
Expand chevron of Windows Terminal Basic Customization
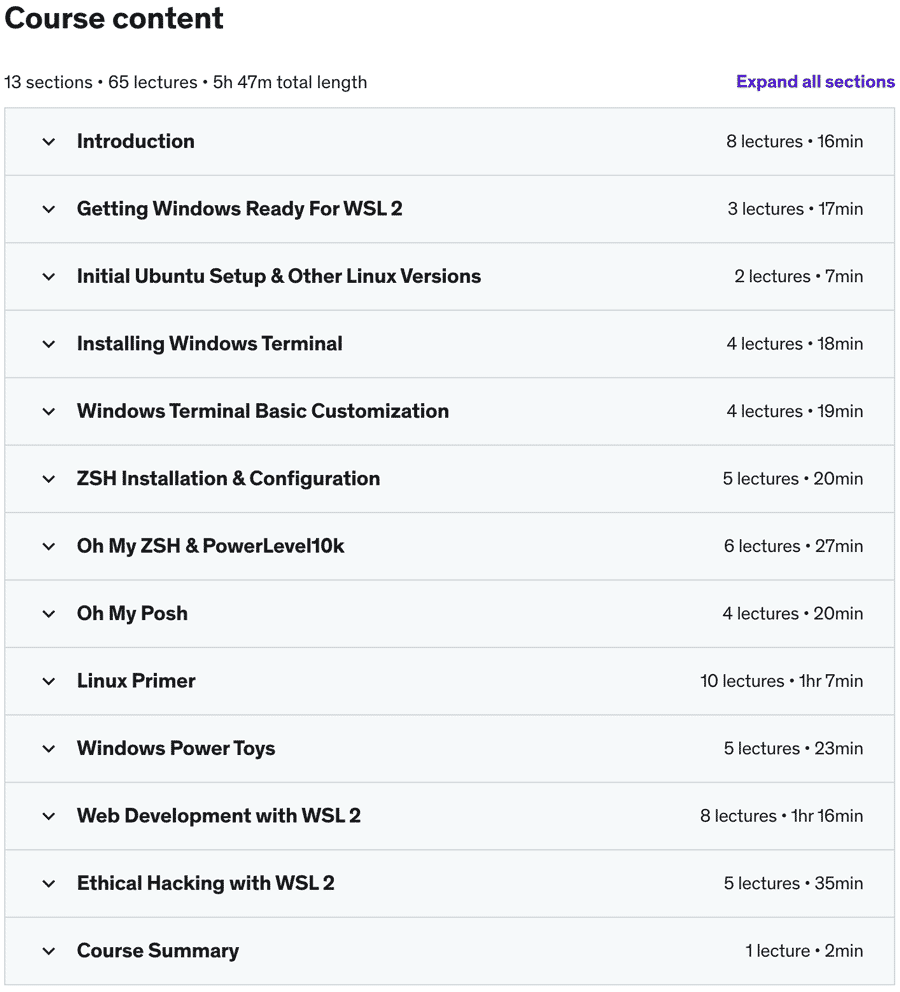coord(49,412)
